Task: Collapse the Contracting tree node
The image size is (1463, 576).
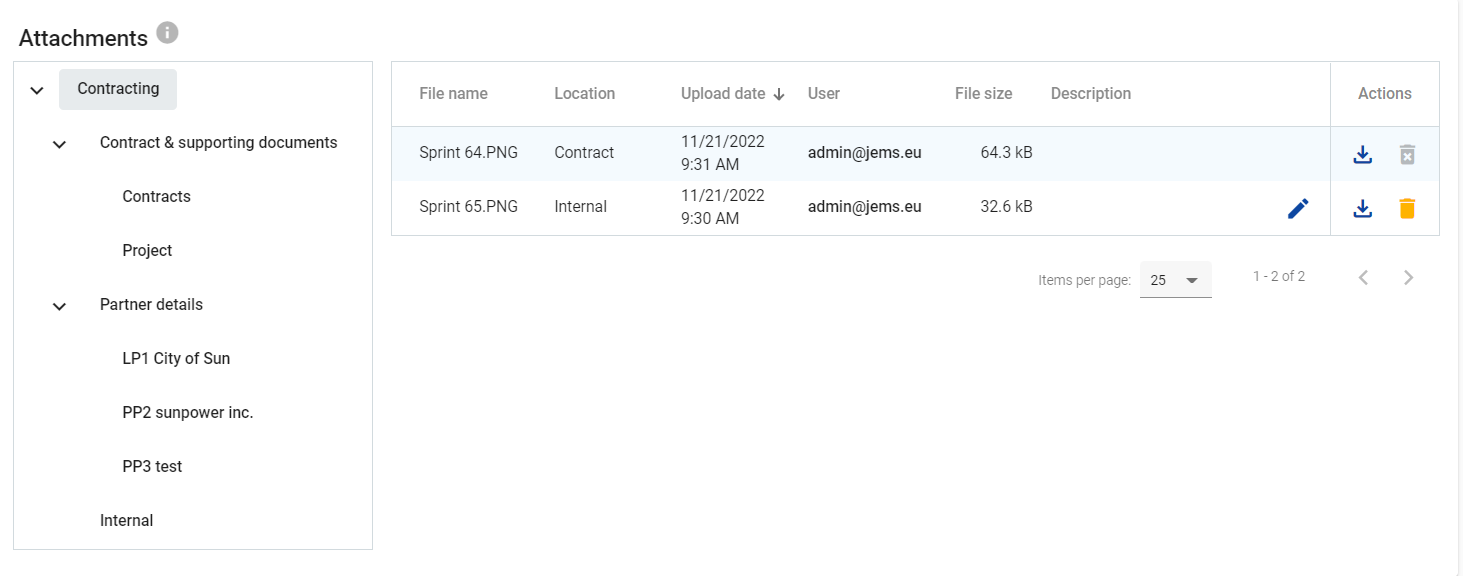Action: click(37, 90)
